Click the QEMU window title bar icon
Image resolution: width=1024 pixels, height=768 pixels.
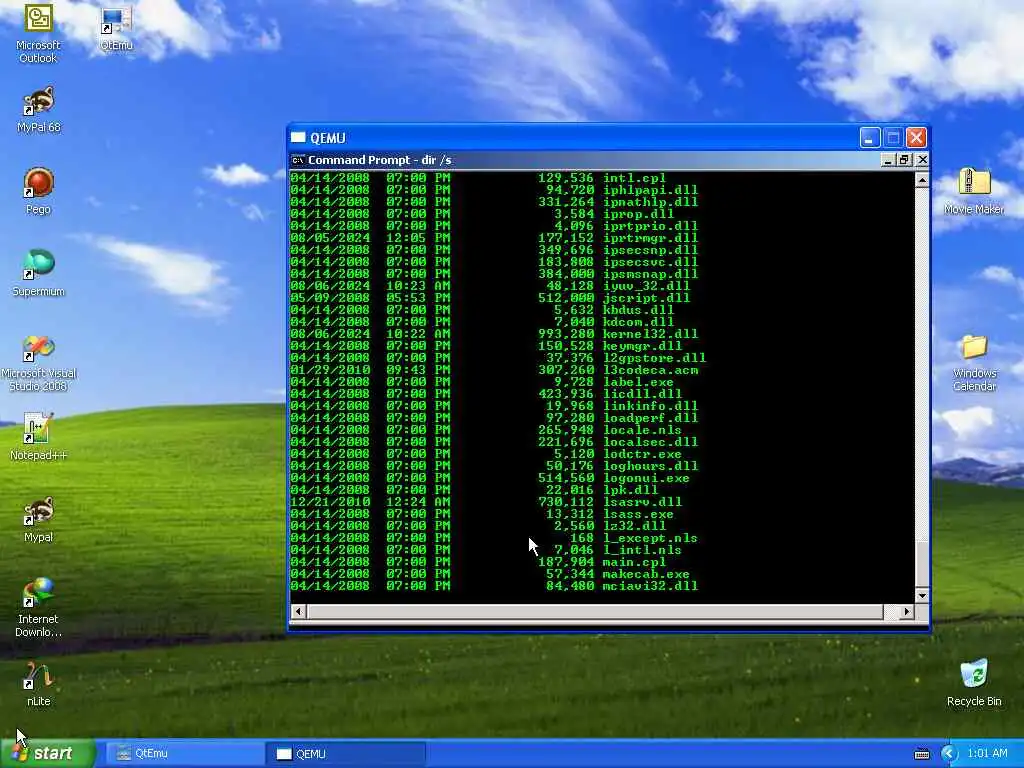tap(298, 138)
